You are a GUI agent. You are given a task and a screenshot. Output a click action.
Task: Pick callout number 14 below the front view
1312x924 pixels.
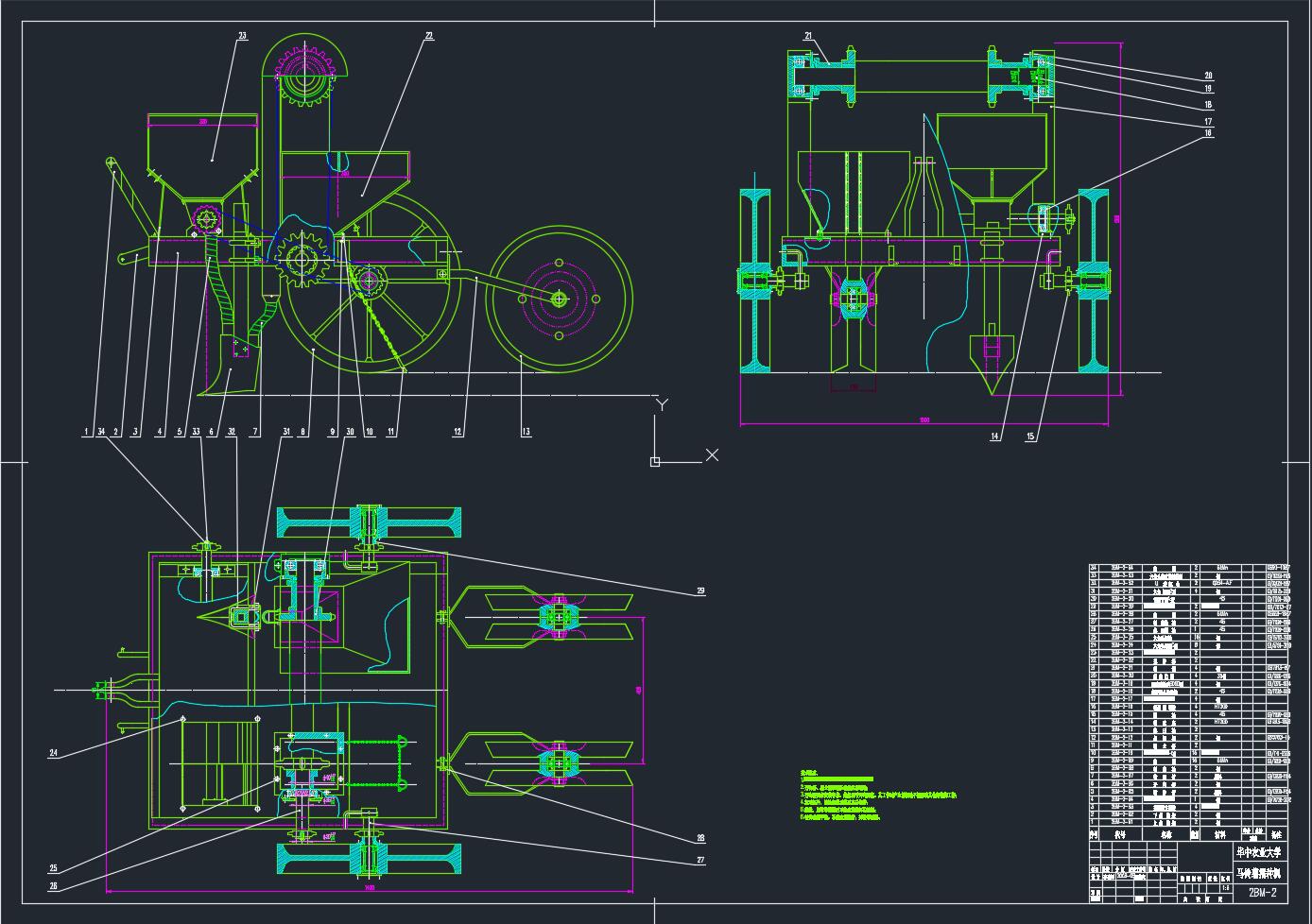tap(995, 436)
